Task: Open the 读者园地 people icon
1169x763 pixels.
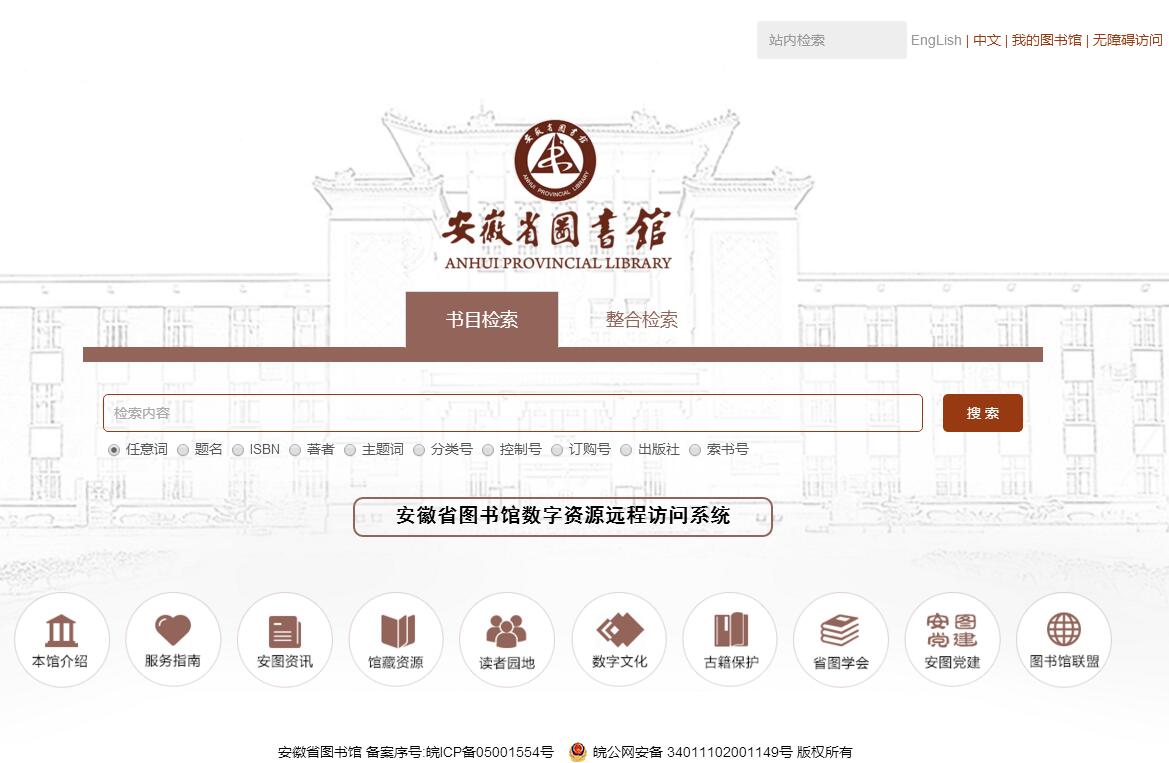Action: pos(507,639)
